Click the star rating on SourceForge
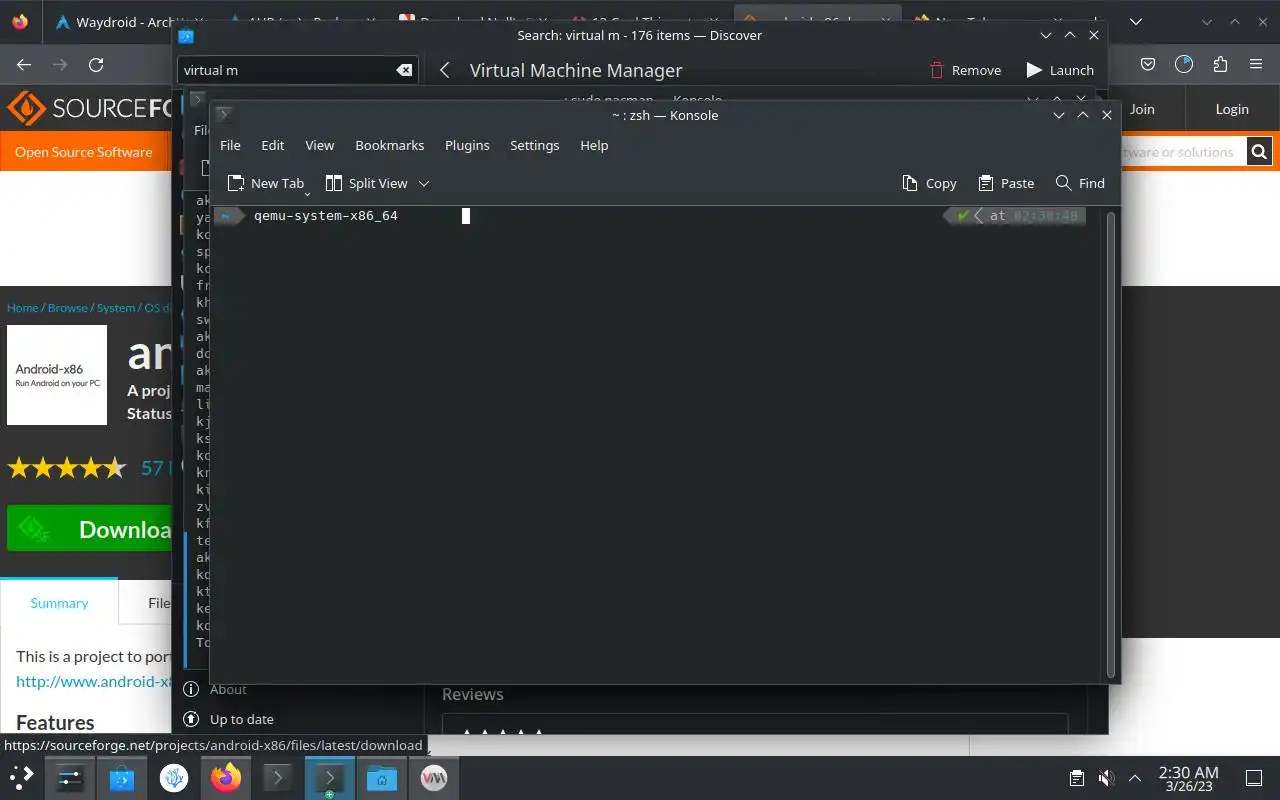 point(67,467)
